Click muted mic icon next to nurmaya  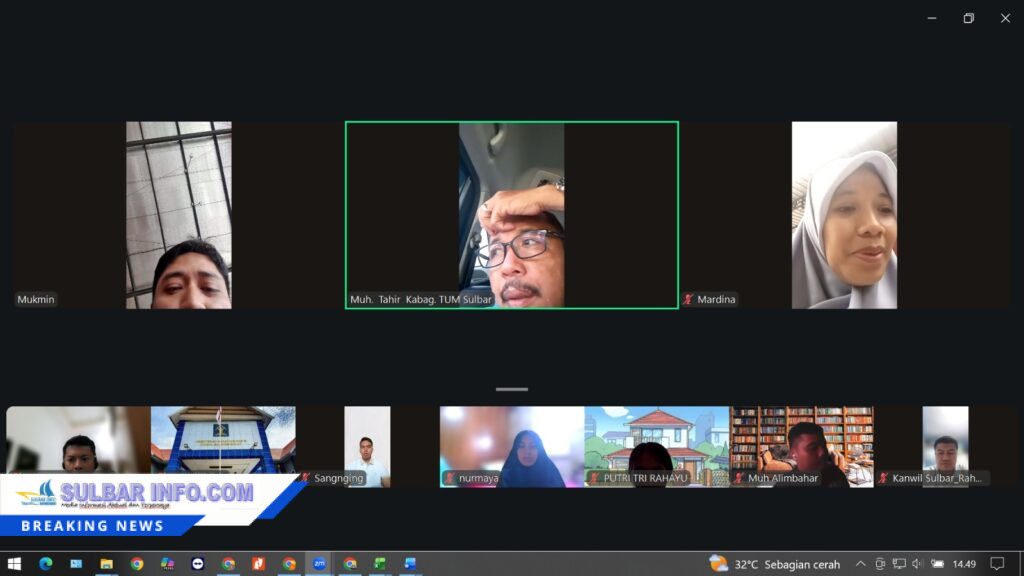click(x=450, y=478)
